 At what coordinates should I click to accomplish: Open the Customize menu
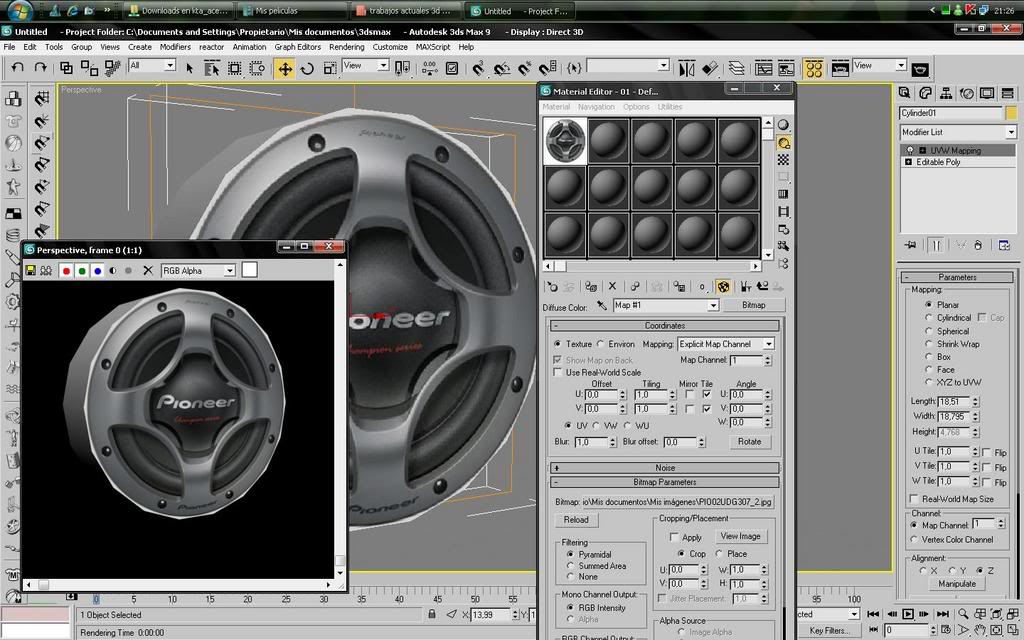tap(390, 47)
